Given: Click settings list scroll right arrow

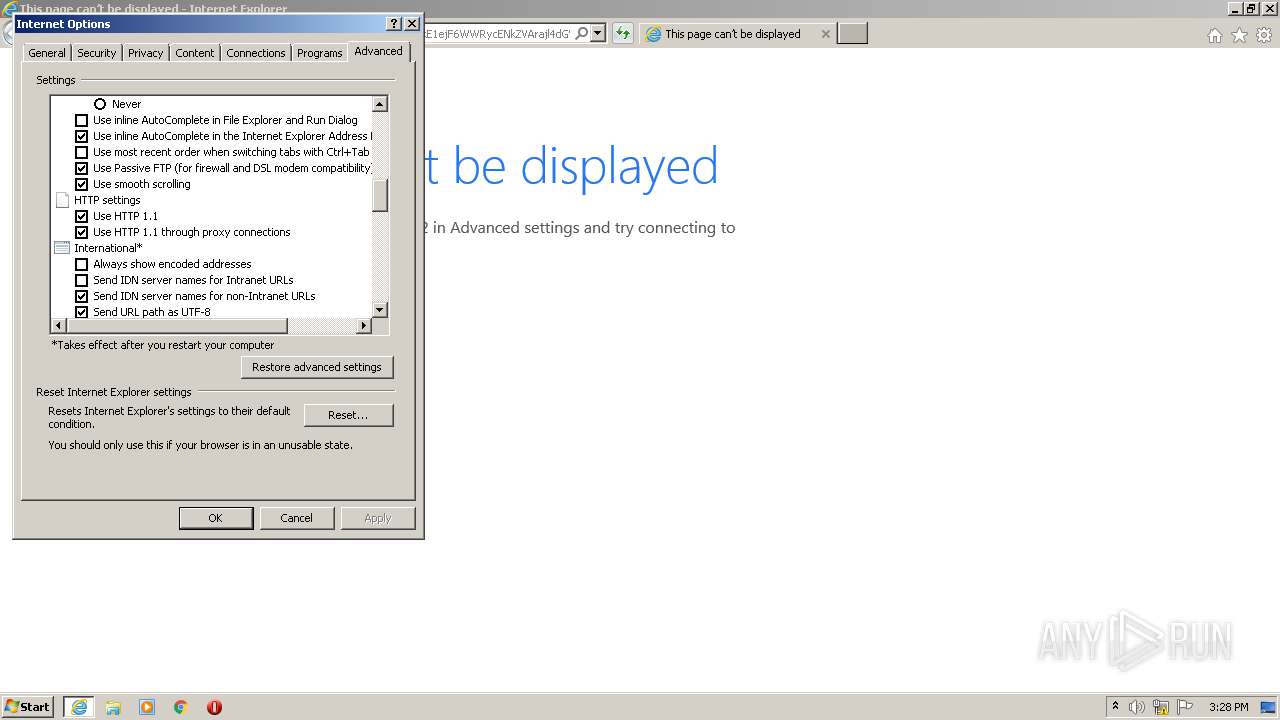Looking at the screenshot, I should (x=363, y=326).
